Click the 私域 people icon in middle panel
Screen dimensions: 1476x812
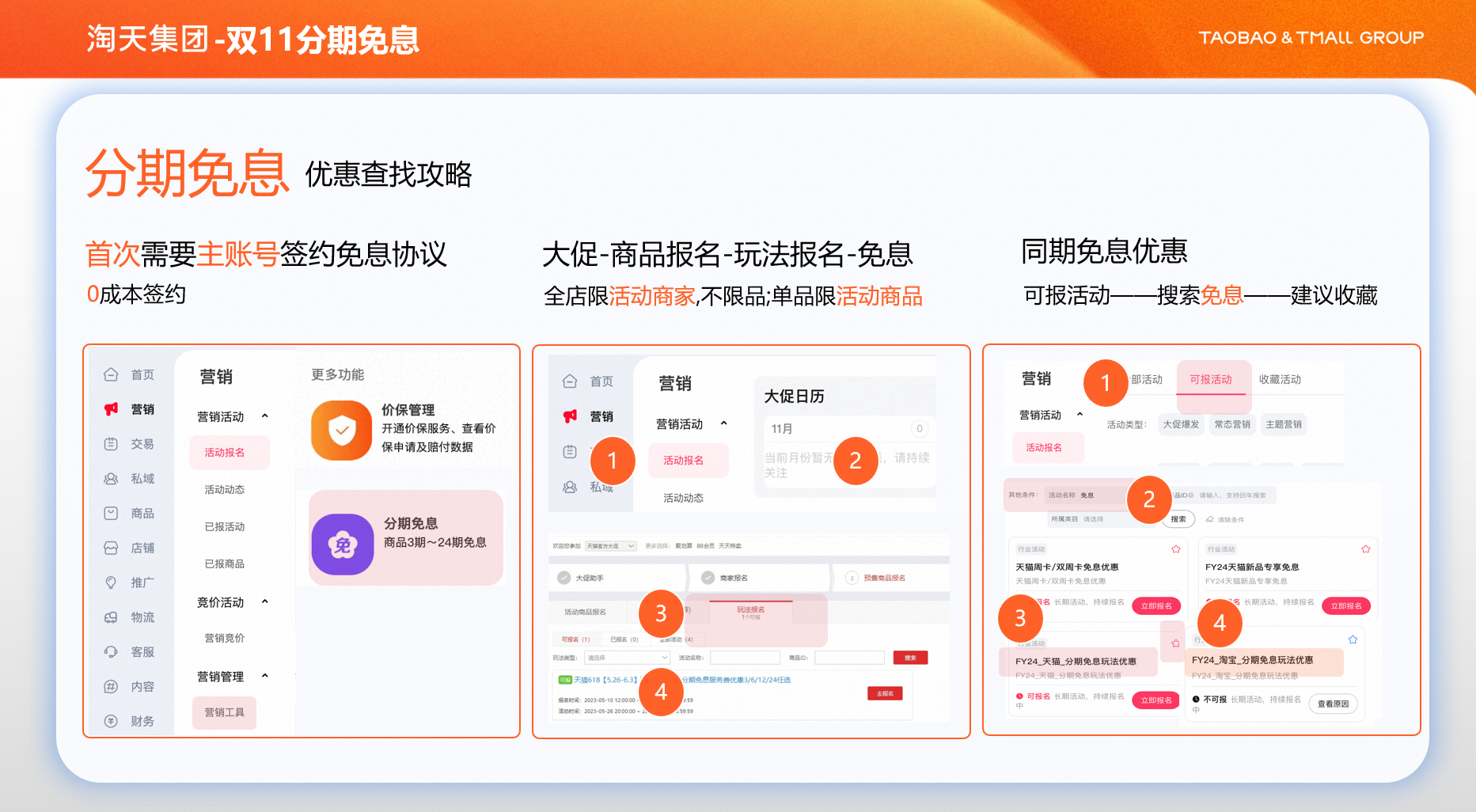570,487
